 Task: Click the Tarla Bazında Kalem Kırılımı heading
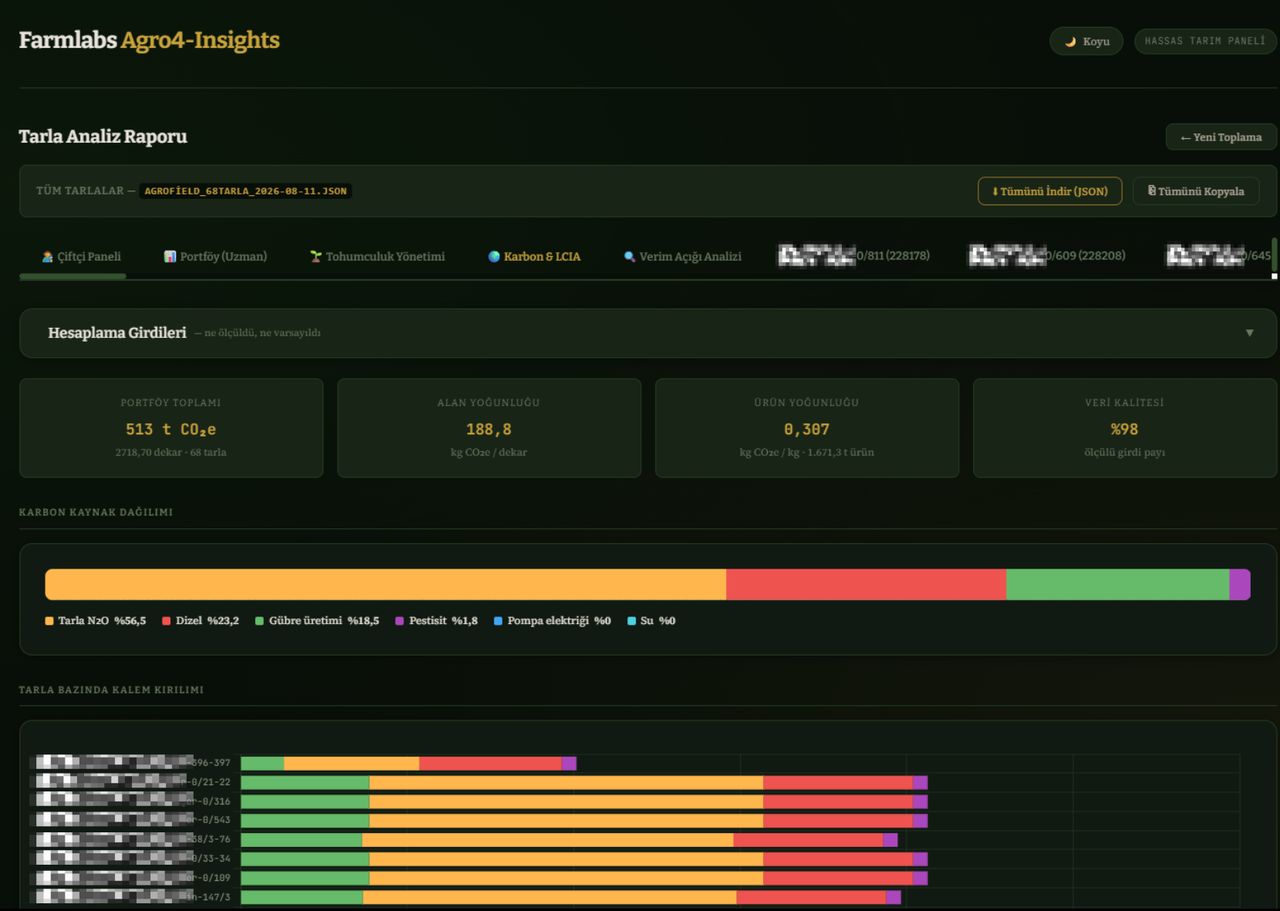111,690
